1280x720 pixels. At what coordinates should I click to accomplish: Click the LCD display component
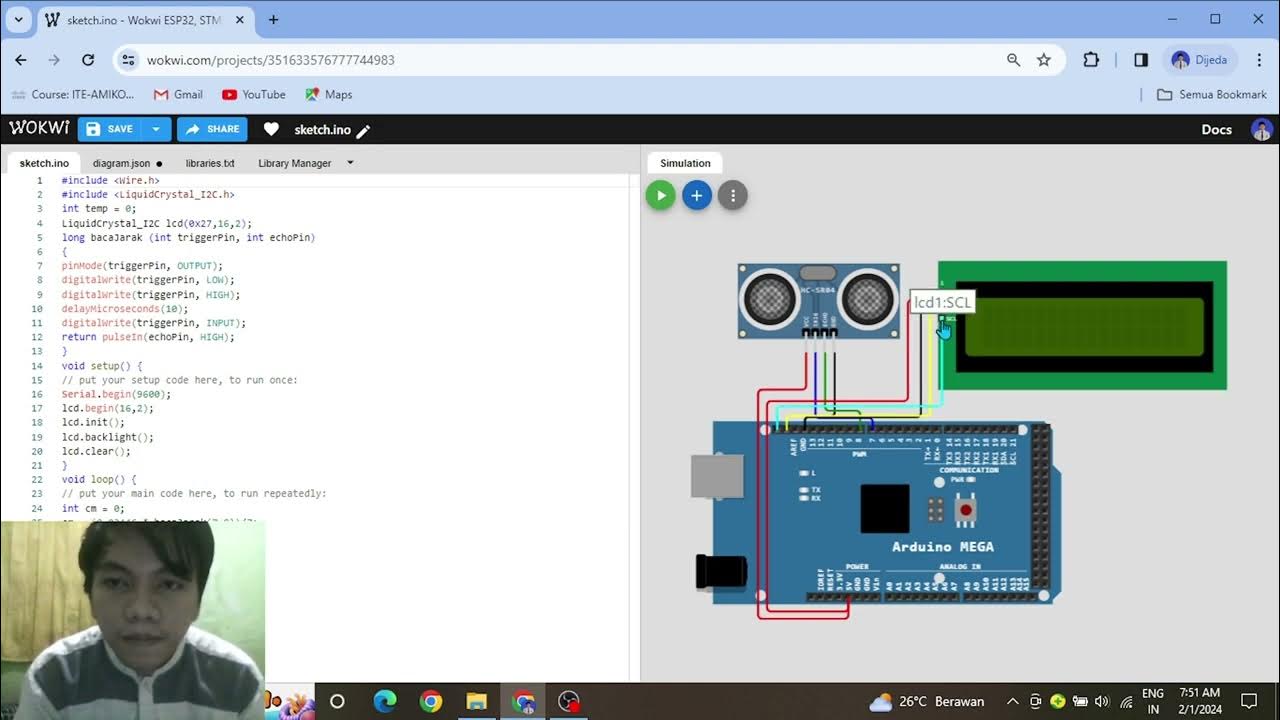click(1082, 325)
